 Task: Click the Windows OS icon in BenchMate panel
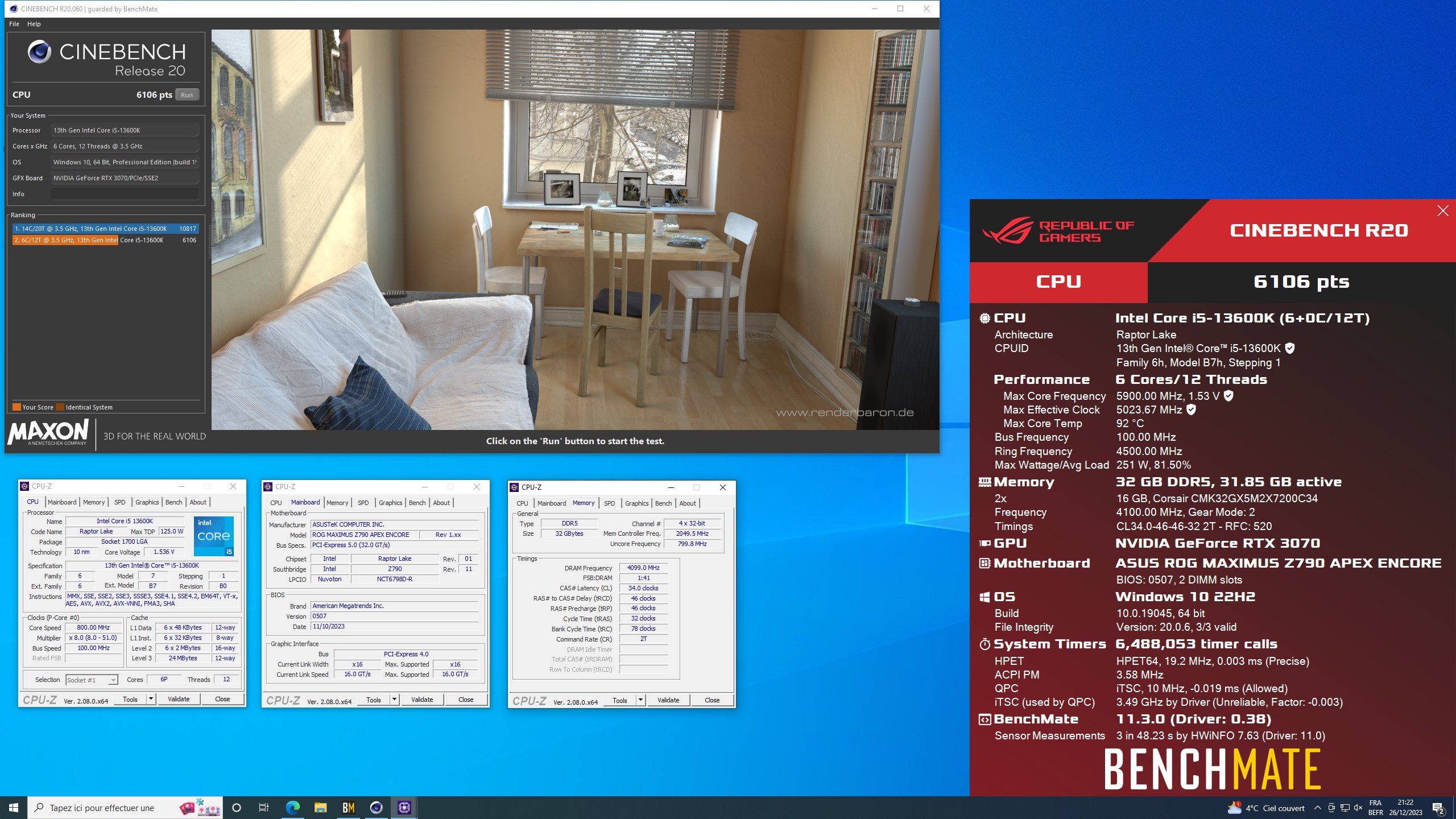point(985,597)
